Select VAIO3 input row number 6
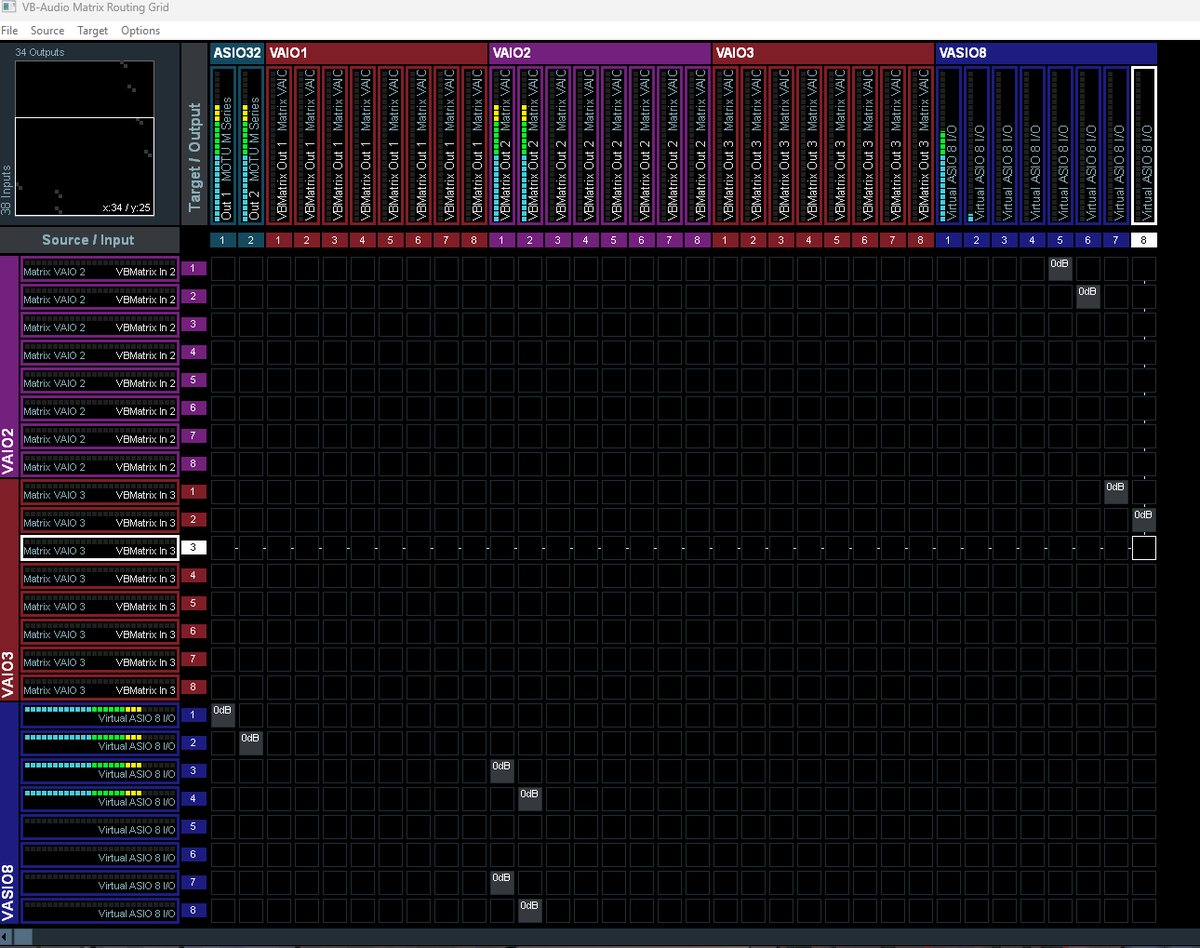 point(193,631)
